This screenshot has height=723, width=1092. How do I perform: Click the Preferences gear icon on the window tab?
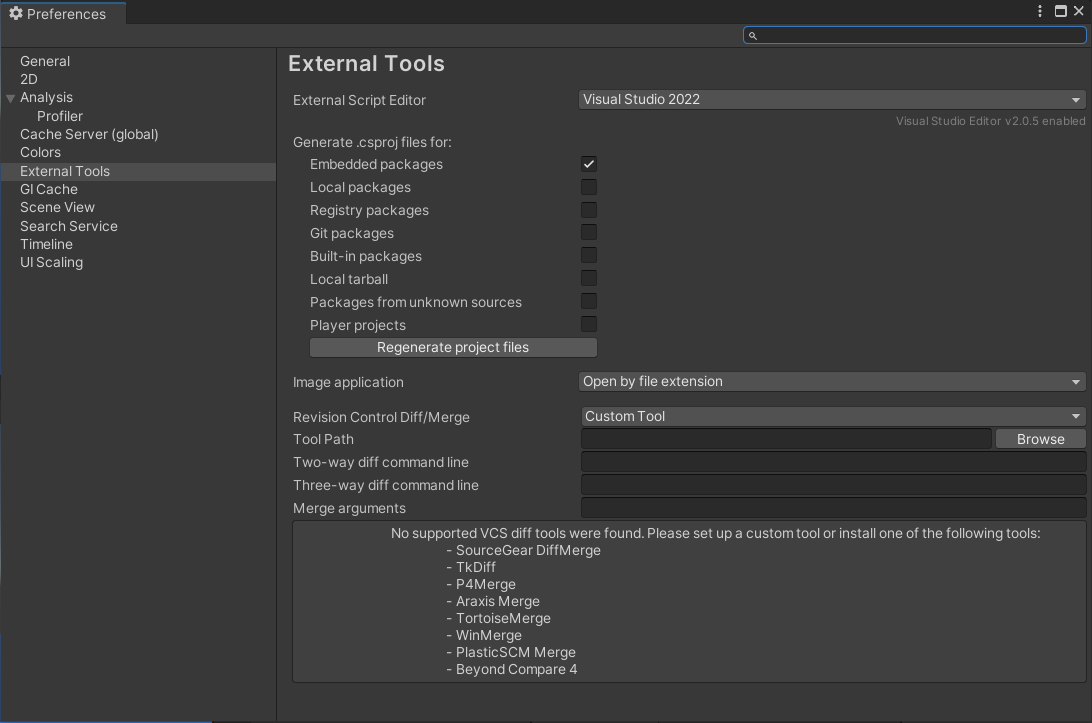point(14,14)
